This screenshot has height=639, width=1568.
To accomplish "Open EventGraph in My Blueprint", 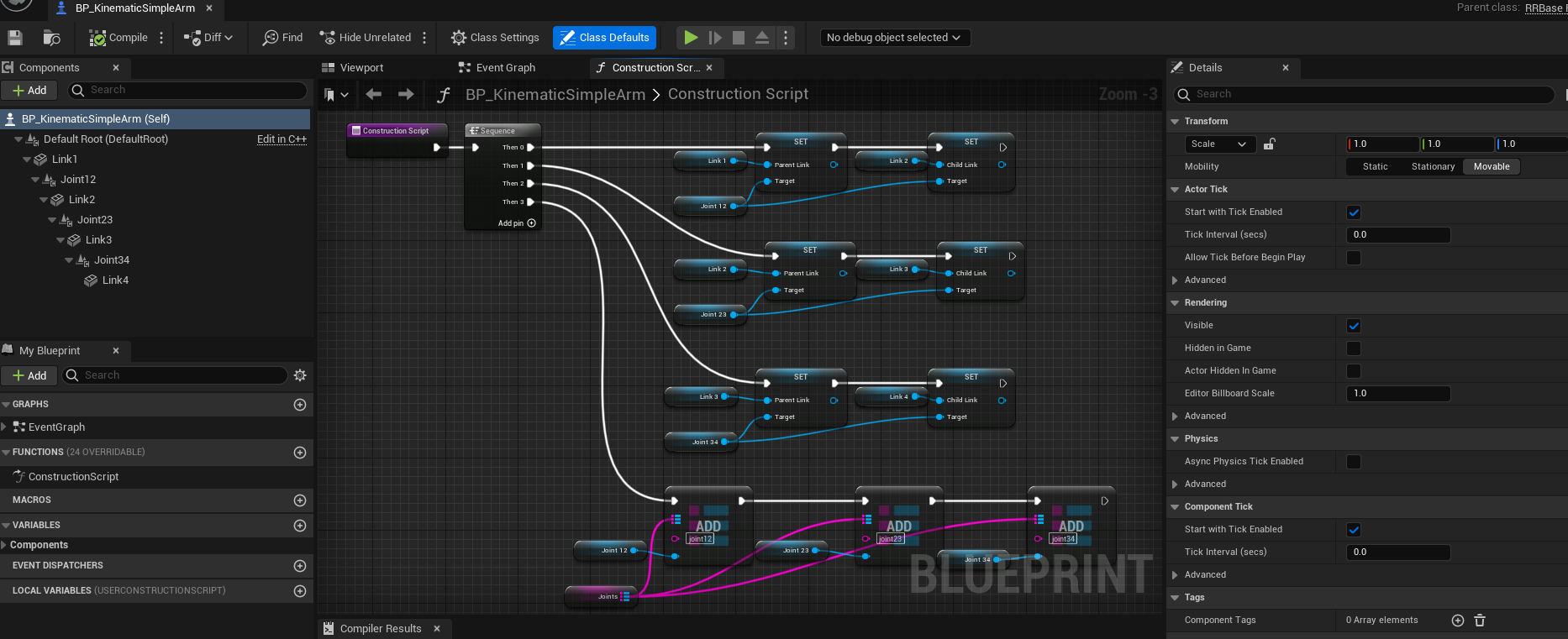I will [56, 427].
